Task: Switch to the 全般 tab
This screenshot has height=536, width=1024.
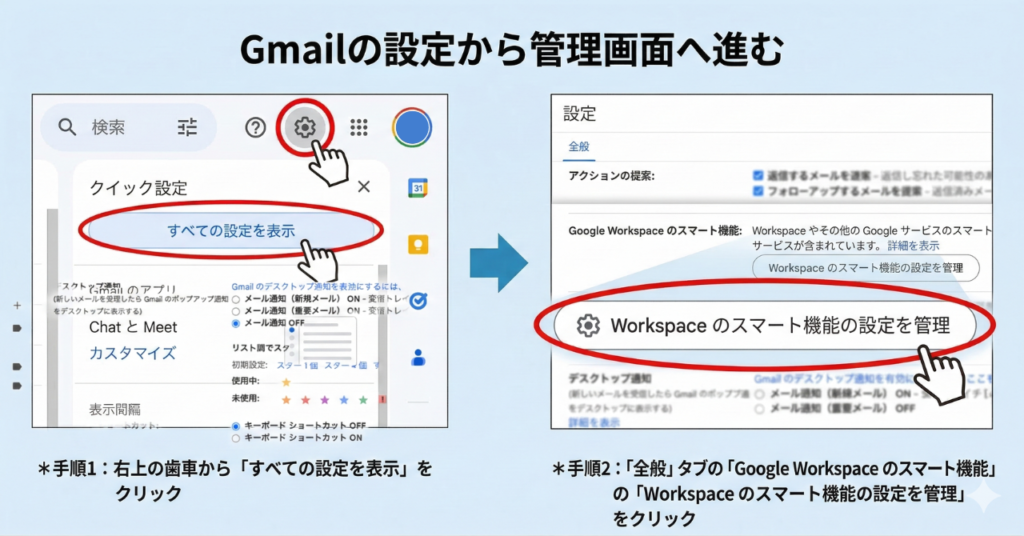Action: point(579,146)
